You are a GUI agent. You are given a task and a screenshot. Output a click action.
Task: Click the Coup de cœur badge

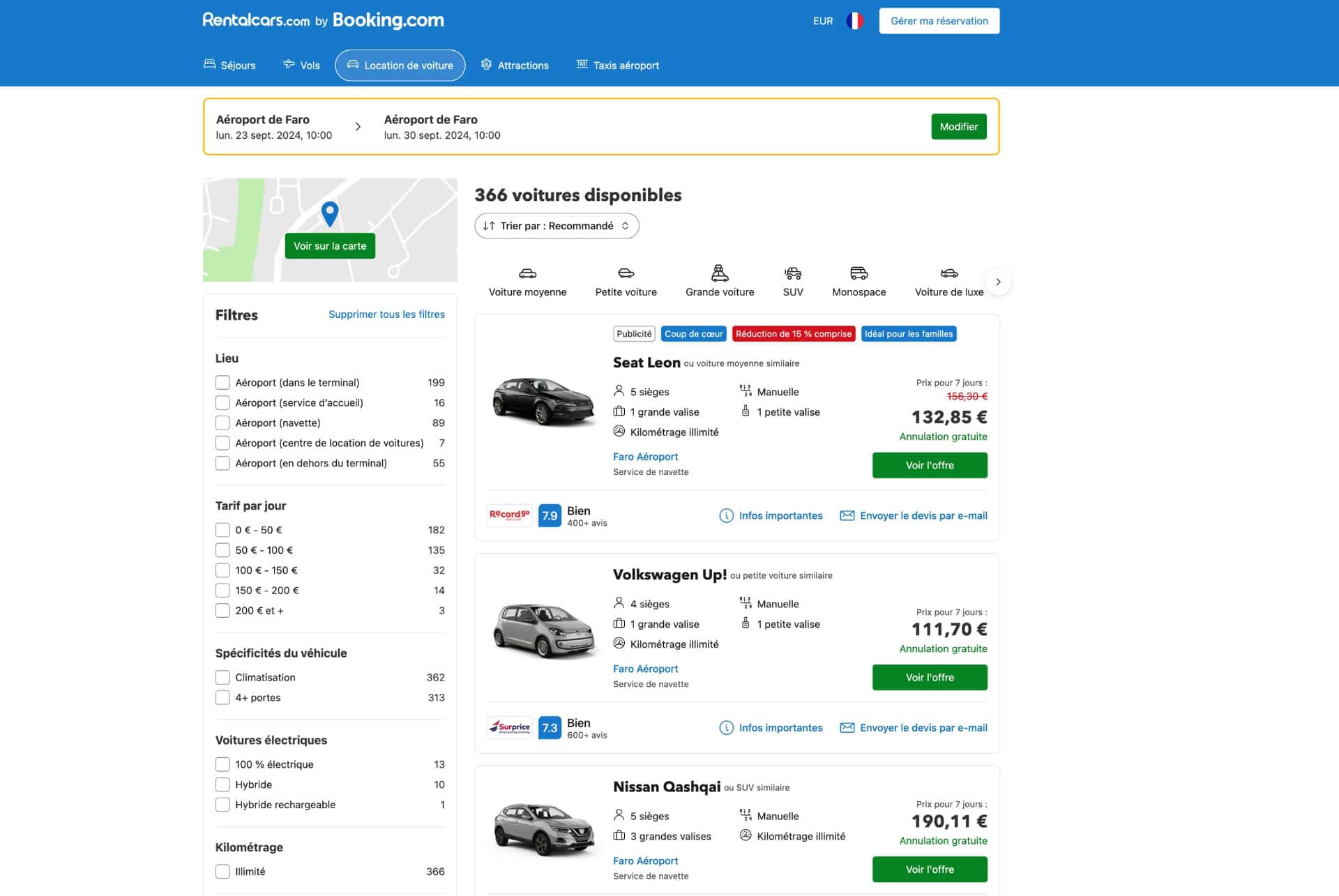tap(693, 334)
